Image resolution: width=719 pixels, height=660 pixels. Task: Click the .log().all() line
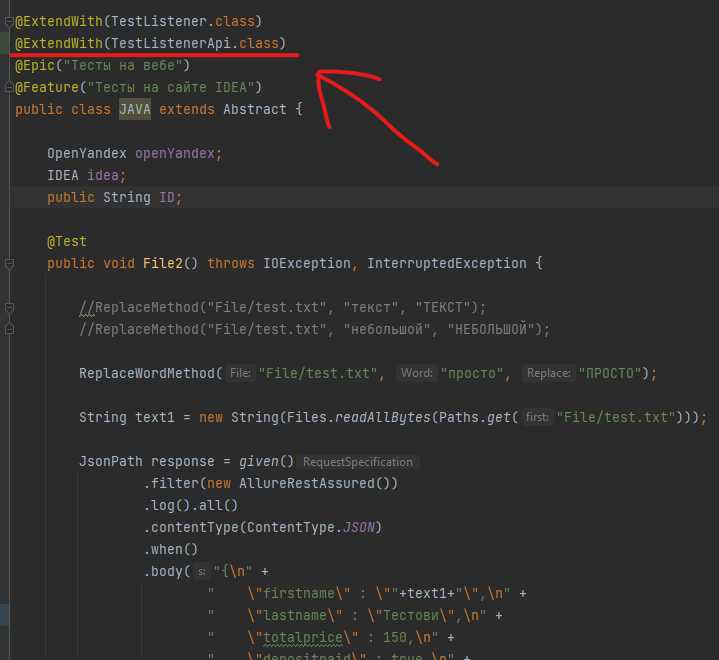[191, 505]
